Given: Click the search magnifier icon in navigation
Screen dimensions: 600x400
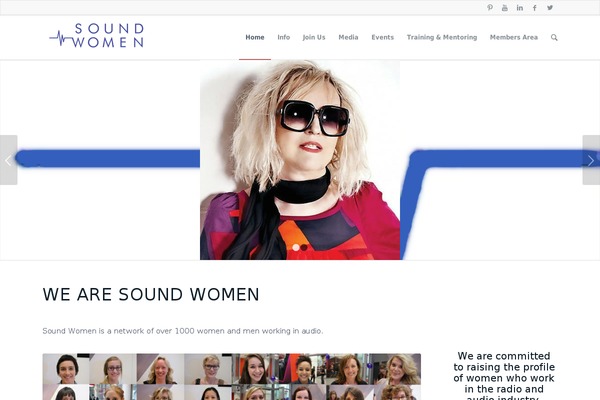Looking at the screenshot, I should [x=554, y=37].
